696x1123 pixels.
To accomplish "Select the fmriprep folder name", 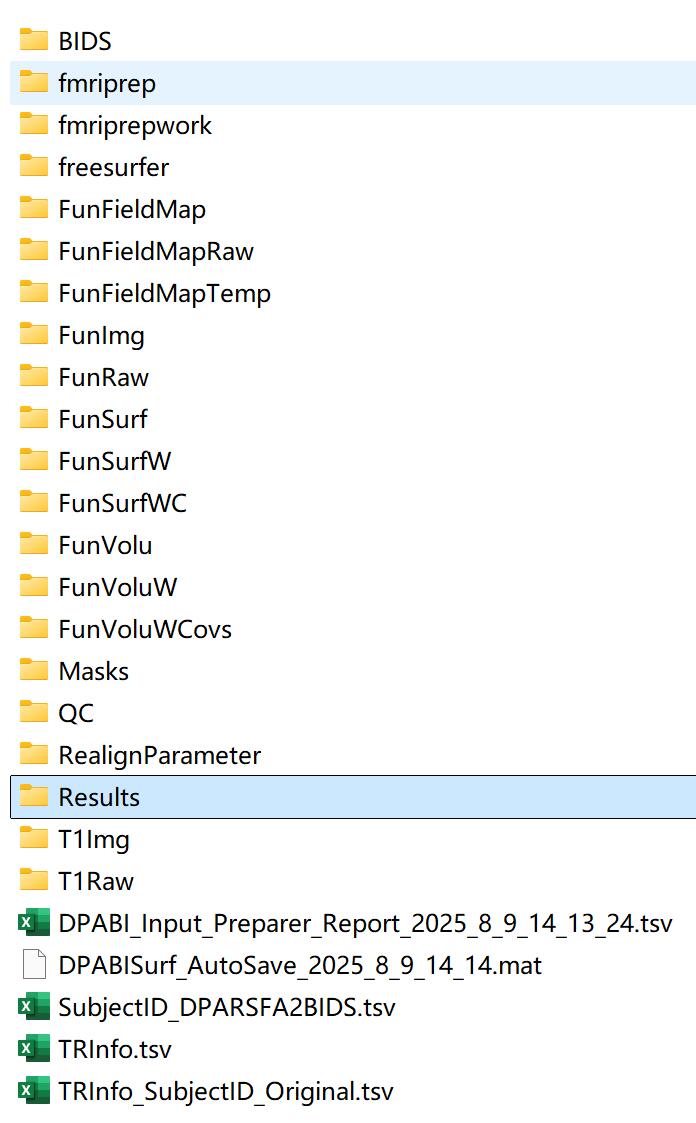I will 107,84.
